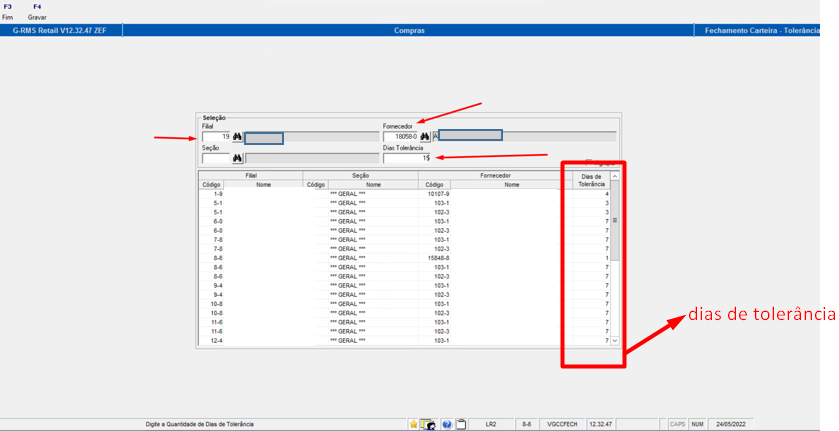Click the Código header under Fornecedor
The width and height of the screenshot is (839, 431).
coord(434,185)
